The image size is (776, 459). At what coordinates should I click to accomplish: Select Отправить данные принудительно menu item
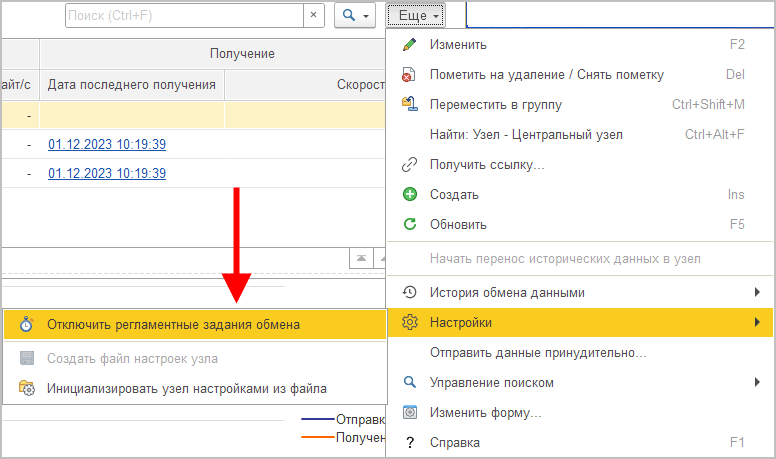tap(538, 352)
